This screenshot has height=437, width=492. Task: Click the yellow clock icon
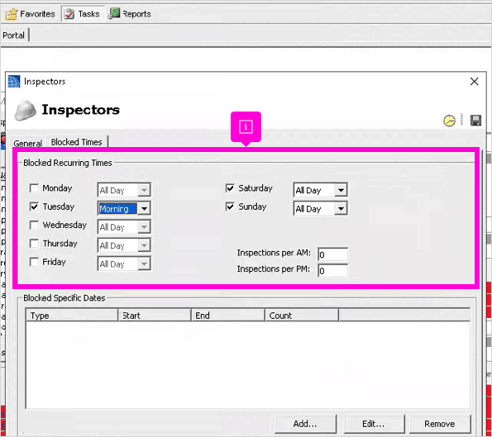(449, 120)
